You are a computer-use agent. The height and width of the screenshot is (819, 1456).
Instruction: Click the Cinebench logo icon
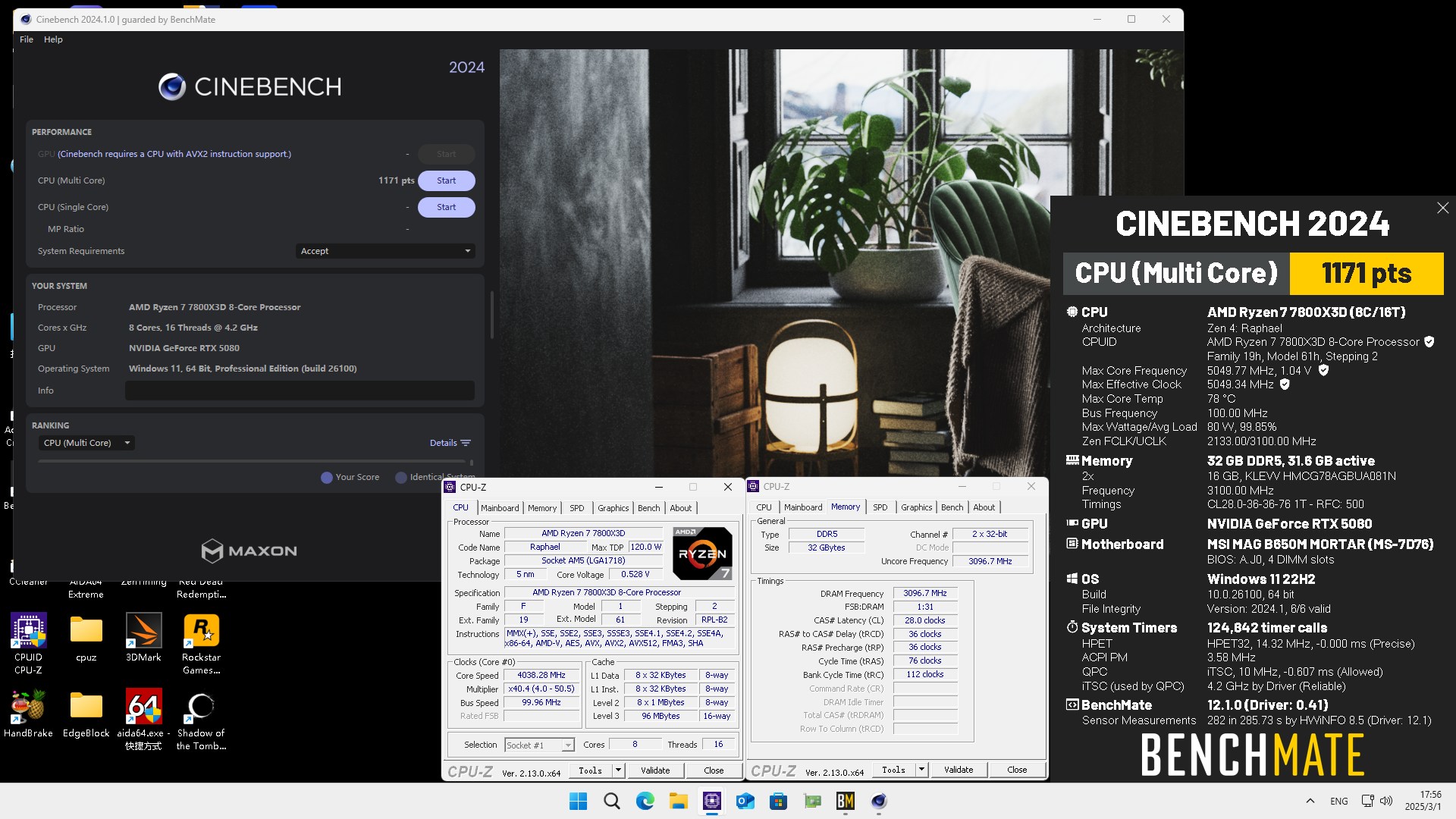coord(172,87)
